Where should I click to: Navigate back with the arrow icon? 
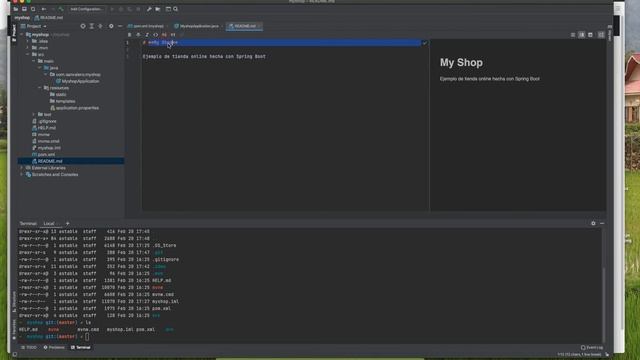44,9
